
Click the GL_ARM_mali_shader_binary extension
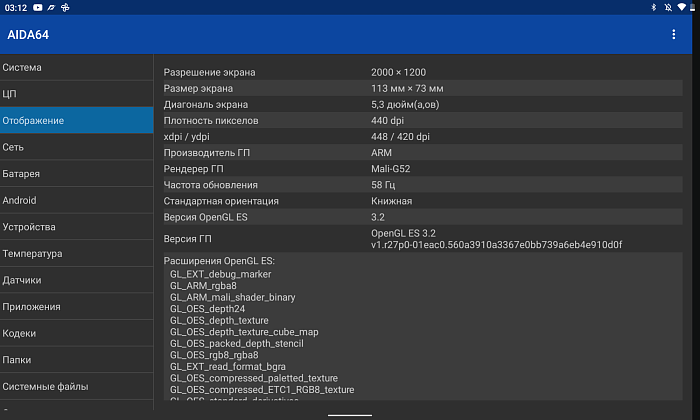233,297
